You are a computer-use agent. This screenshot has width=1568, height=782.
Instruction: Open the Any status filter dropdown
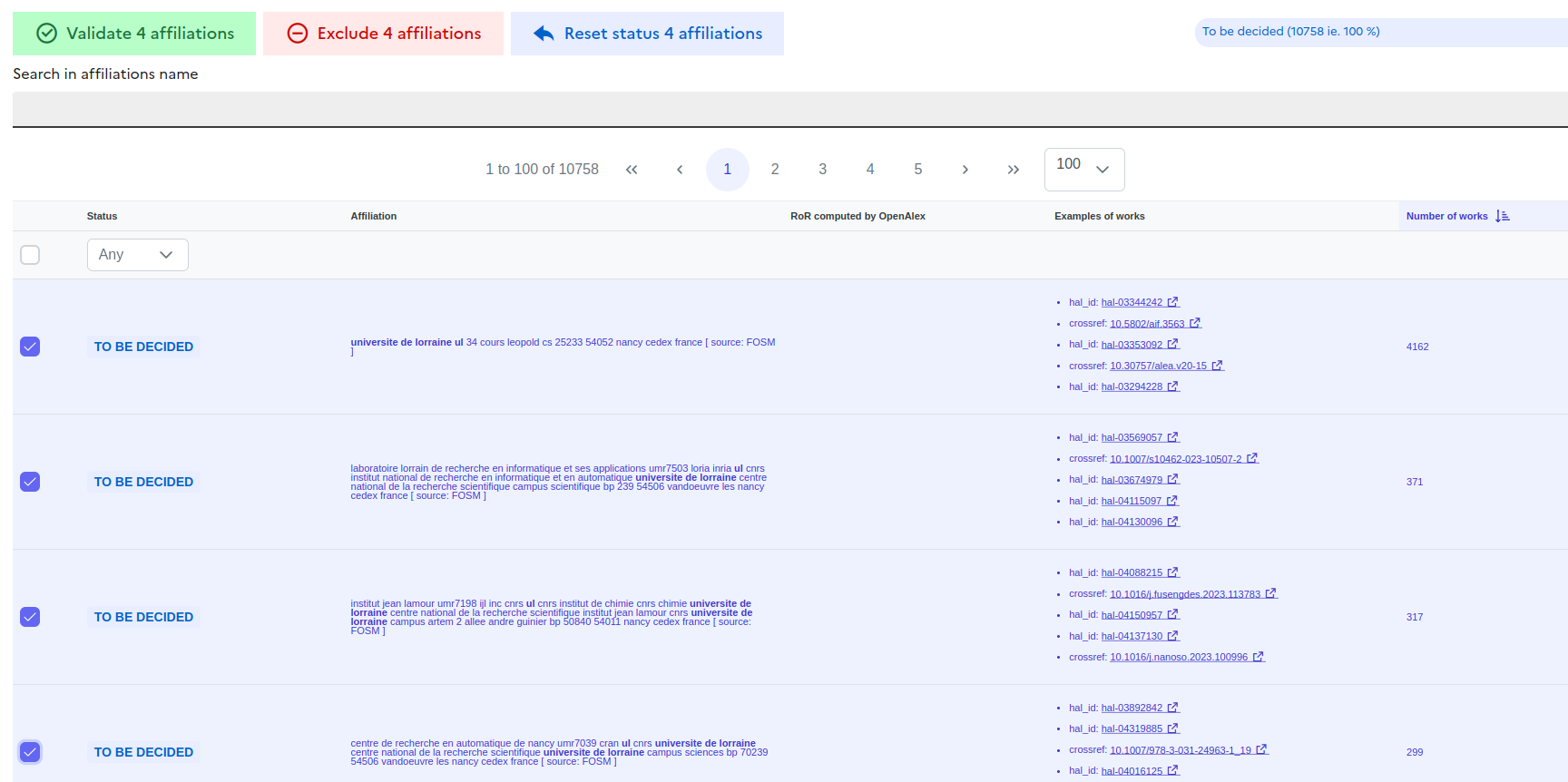137,255
